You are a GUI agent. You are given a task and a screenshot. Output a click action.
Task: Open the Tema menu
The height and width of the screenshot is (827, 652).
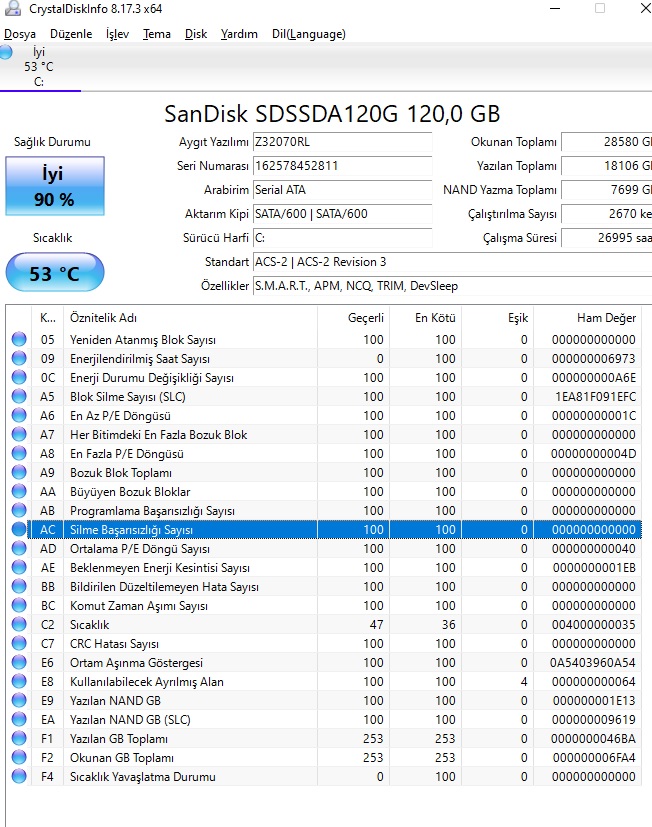click(157, 34)
